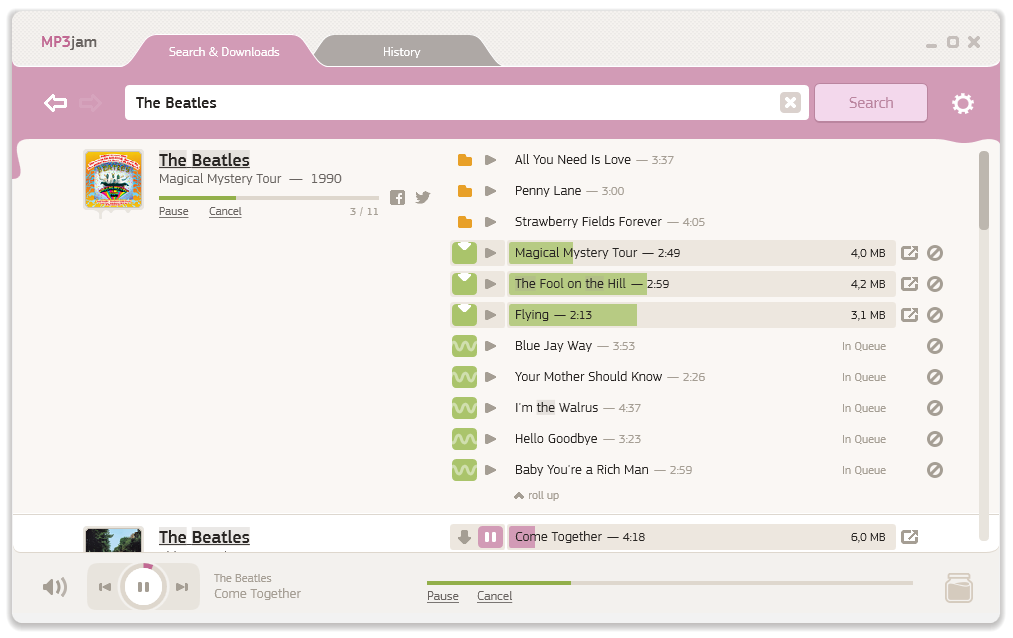Cancel all downloads in bottom bar
Image resolution: width=1013 pixels, height=638 pixels.
(x=494, y=596)
